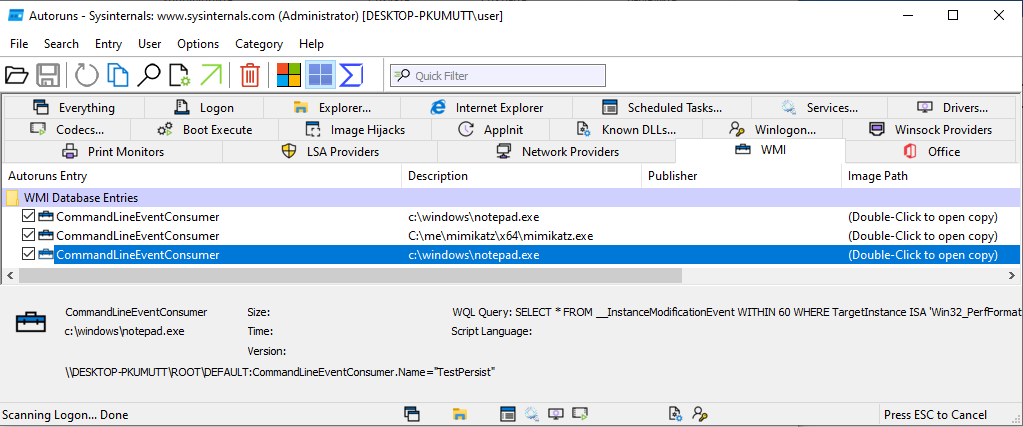The image size is (1023, 427).
Task: Open the Entry menu
Action: pyautogui.click(x=108, y=44)
